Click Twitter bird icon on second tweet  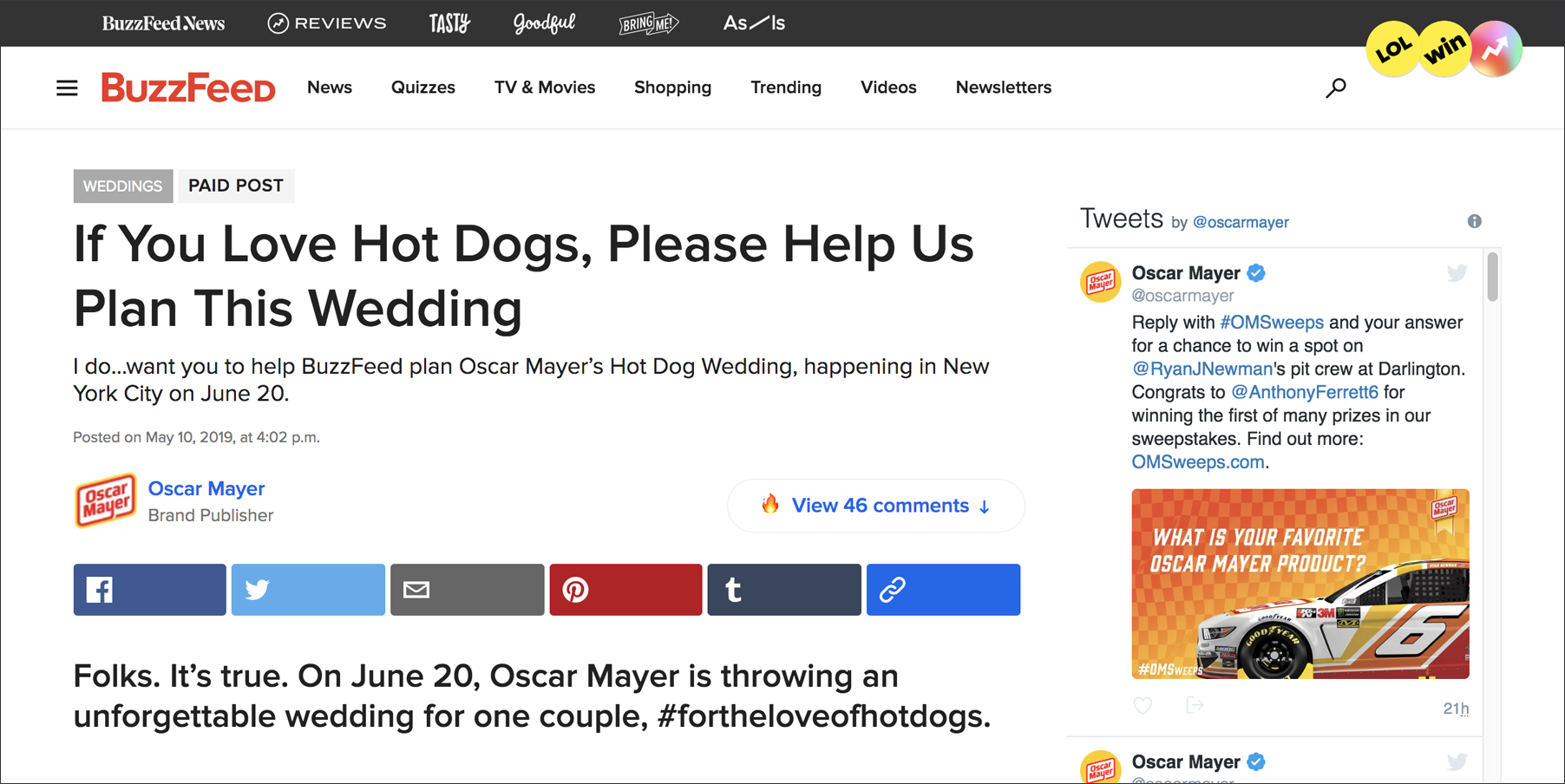(1457, 761)
